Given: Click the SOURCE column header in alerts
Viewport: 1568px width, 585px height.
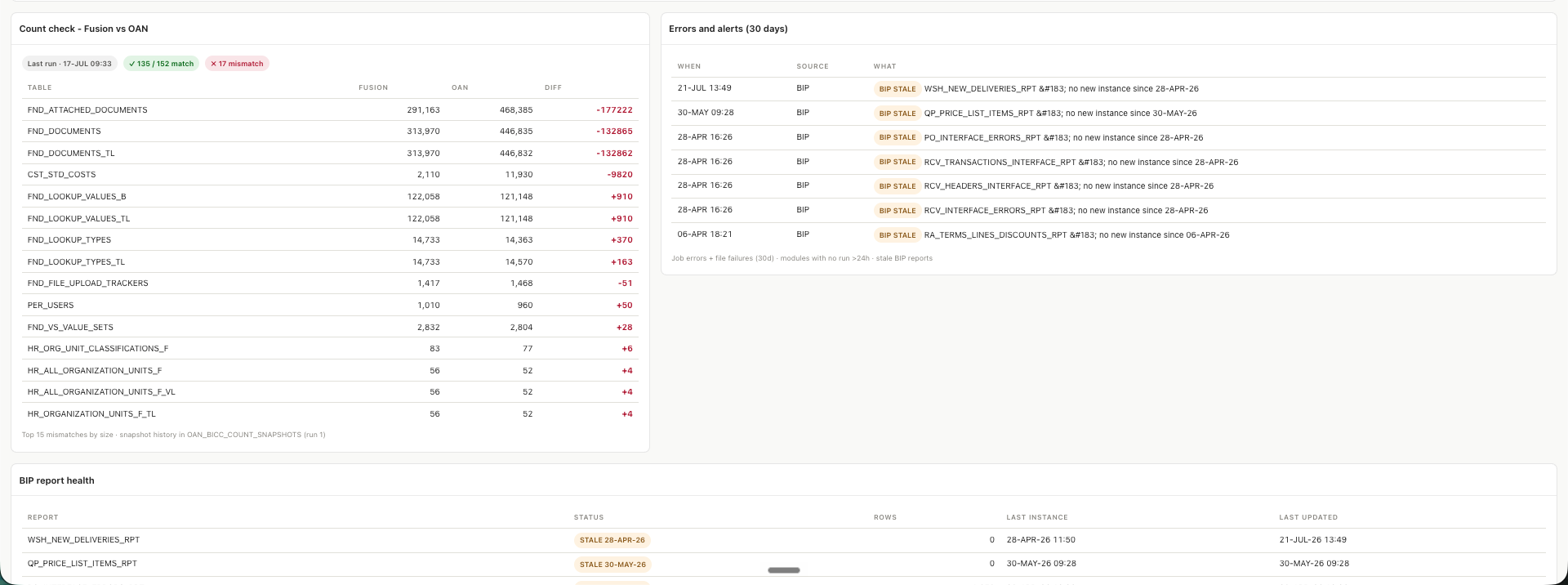Looking at the screenshot, I should tap(813, 66).
